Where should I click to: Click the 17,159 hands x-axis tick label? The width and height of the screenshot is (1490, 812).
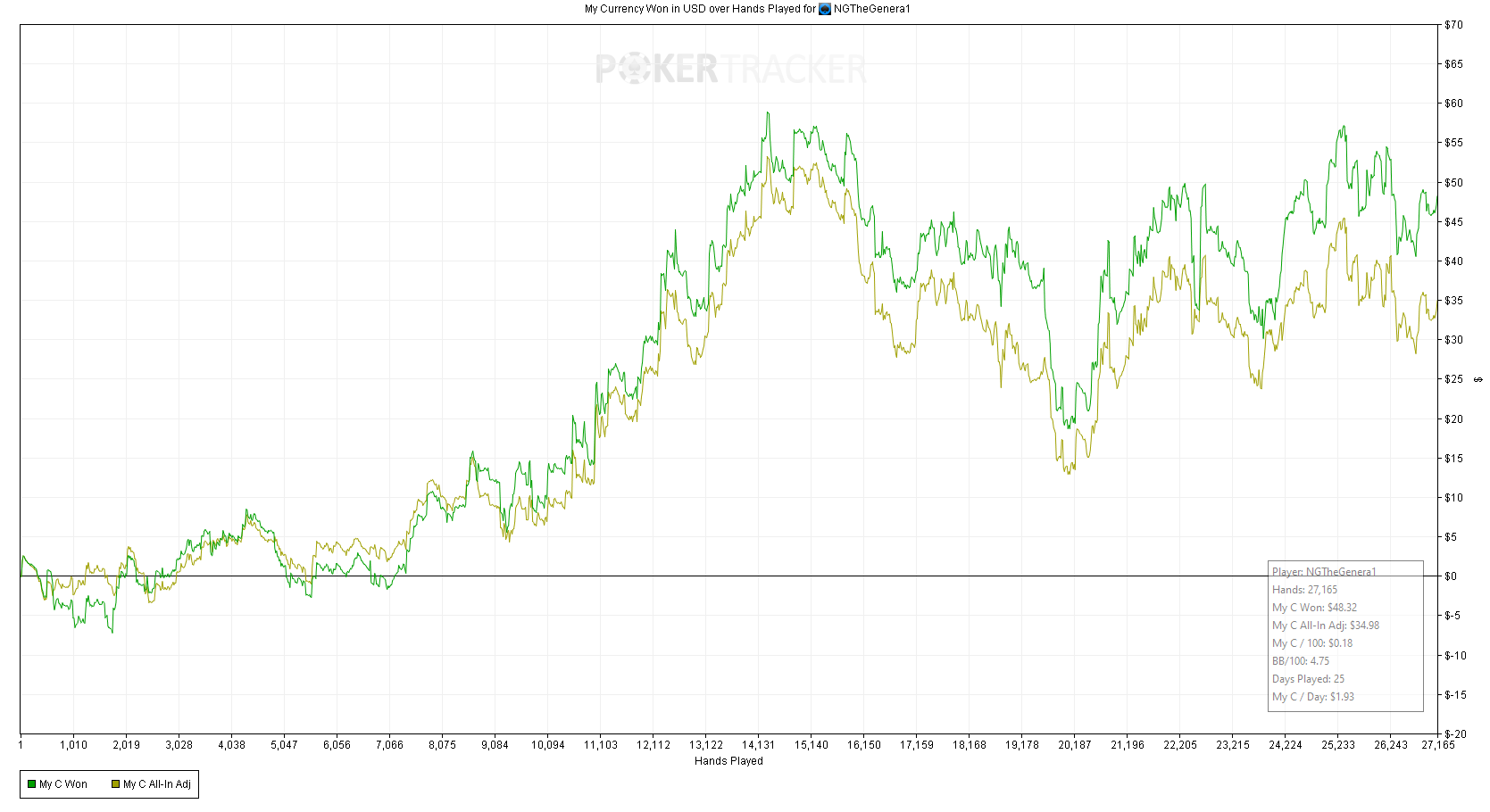[x=917, y=745]
